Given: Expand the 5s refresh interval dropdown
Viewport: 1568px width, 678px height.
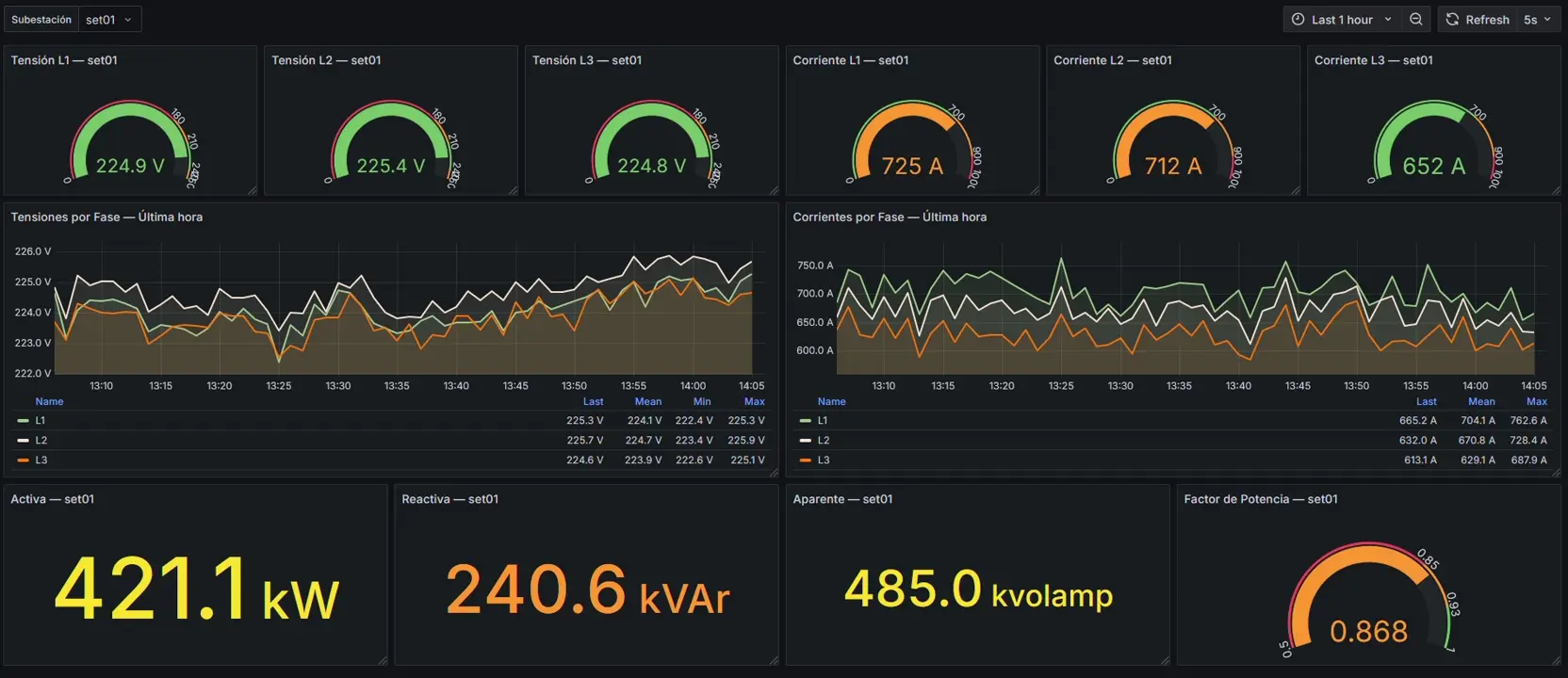Looking at the screenshot, I should click(x=1537, y=19).
